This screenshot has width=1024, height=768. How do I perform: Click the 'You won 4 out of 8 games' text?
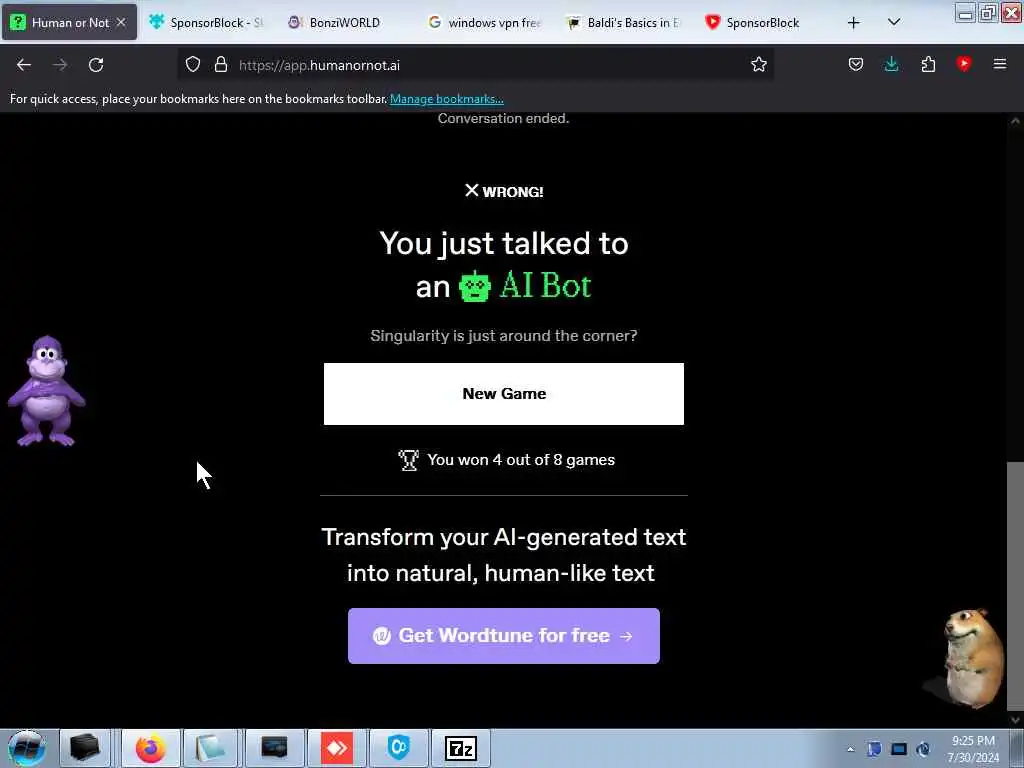tap(520, 460)
